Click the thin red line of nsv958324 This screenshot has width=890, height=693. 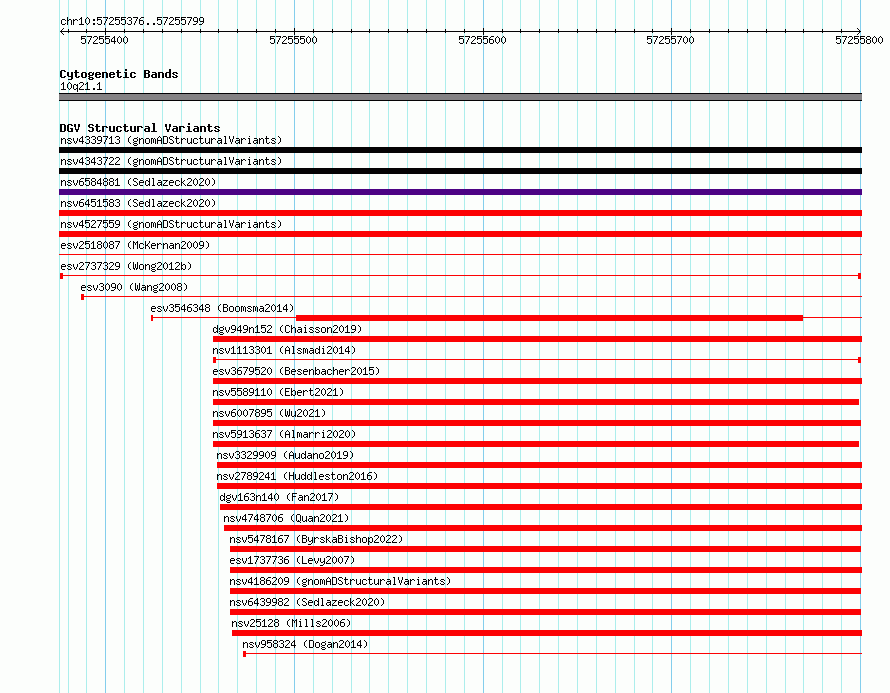(552, 654)
